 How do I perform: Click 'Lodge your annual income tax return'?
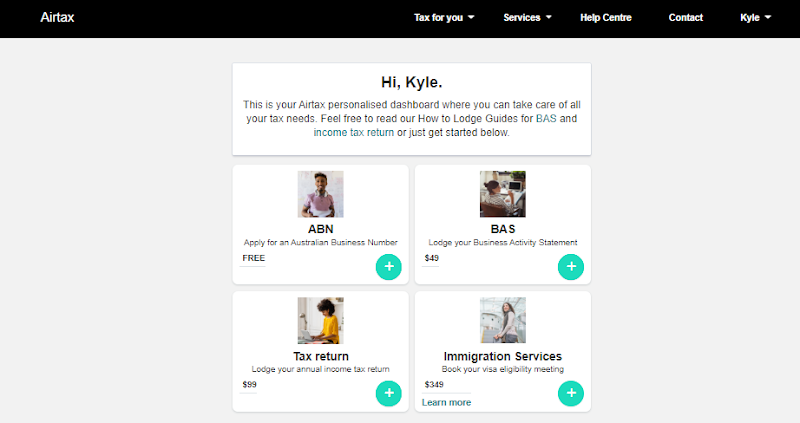coord(320,369)
